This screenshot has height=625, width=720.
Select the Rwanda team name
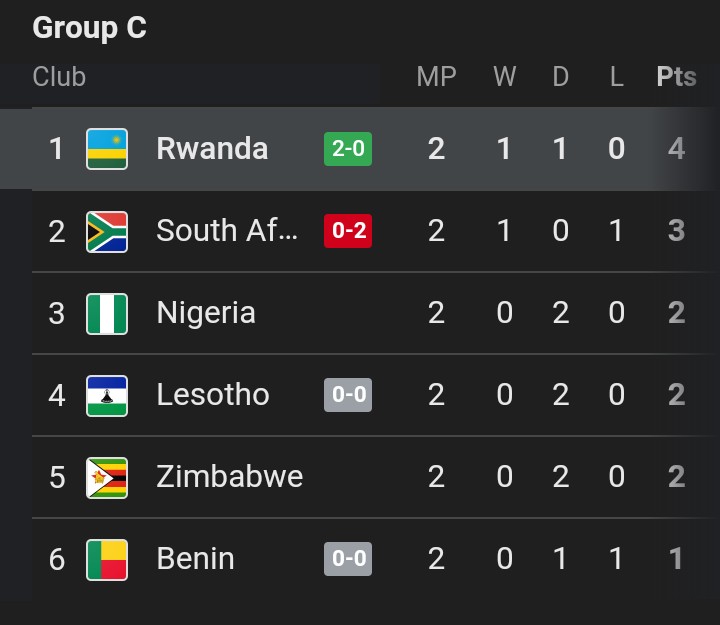pyautogui.click(x=212, y=149)
